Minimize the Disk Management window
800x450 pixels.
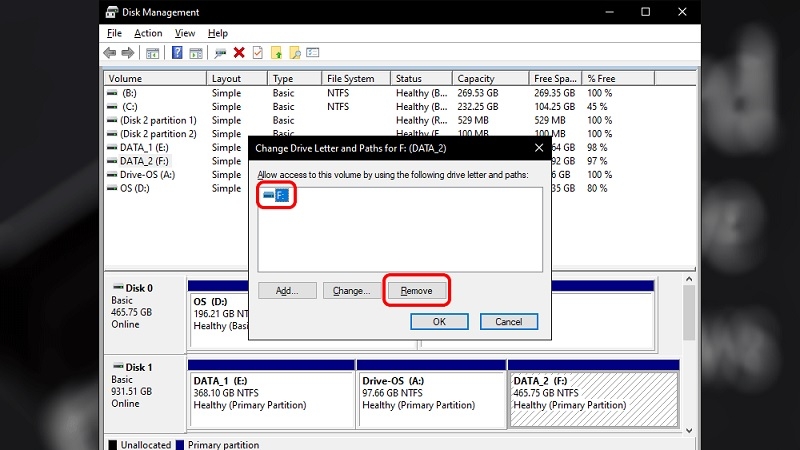click(x=609, y=12)
